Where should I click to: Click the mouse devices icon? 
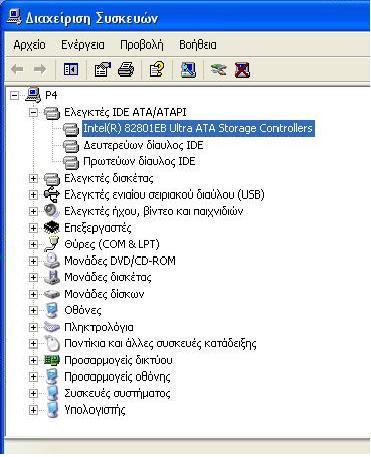click(x=52, y=344)
